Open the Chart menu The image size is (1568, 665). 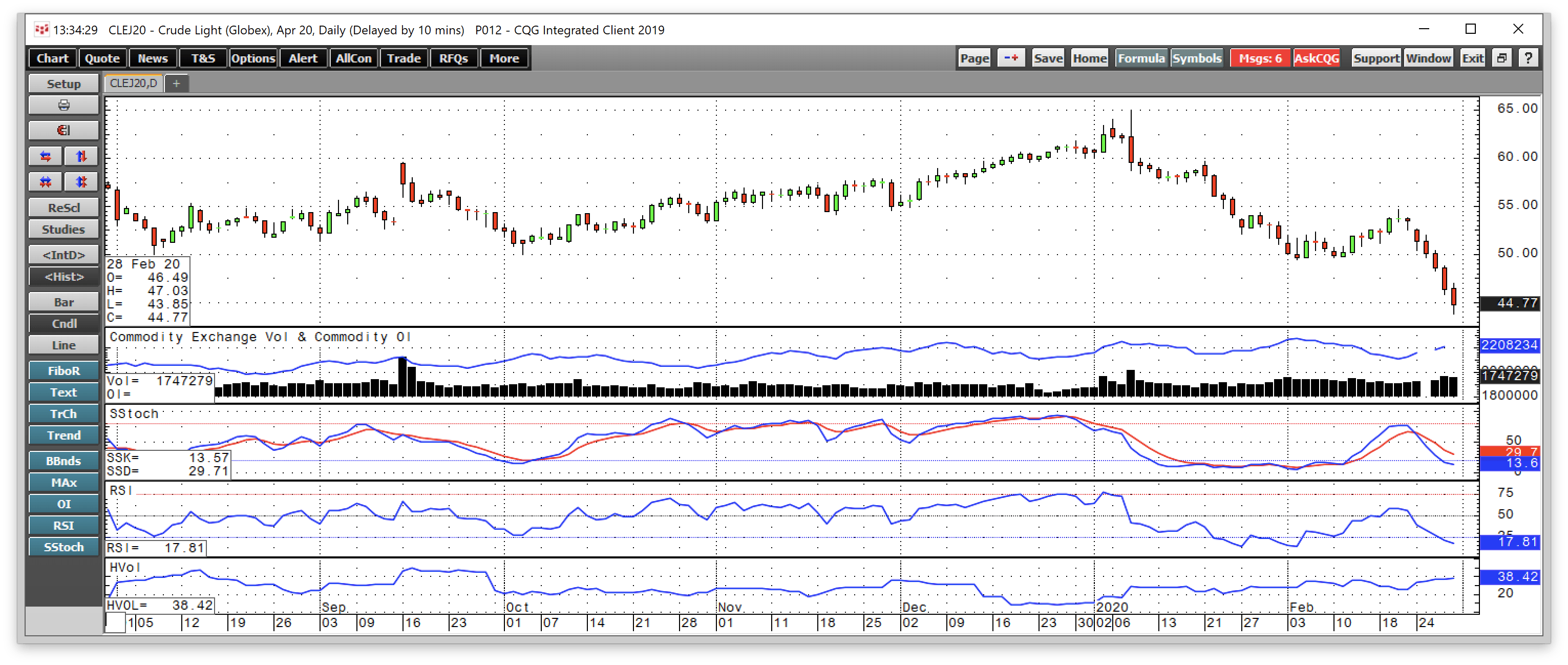click(52, 58)
